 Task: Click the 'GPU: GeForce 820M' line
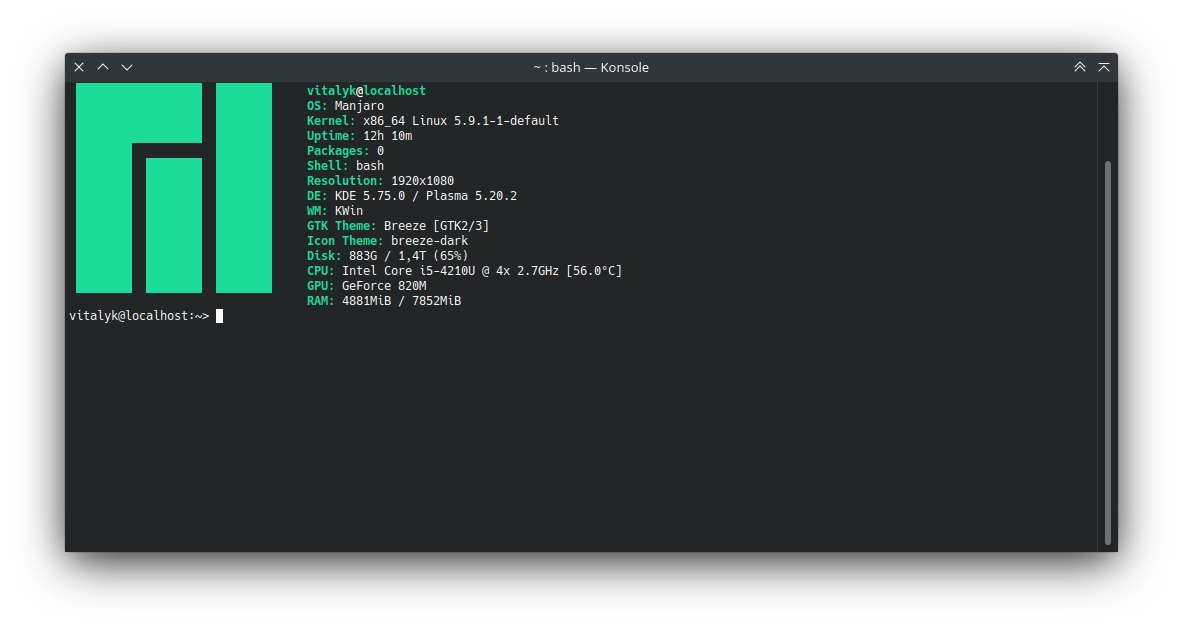[366, 286]
